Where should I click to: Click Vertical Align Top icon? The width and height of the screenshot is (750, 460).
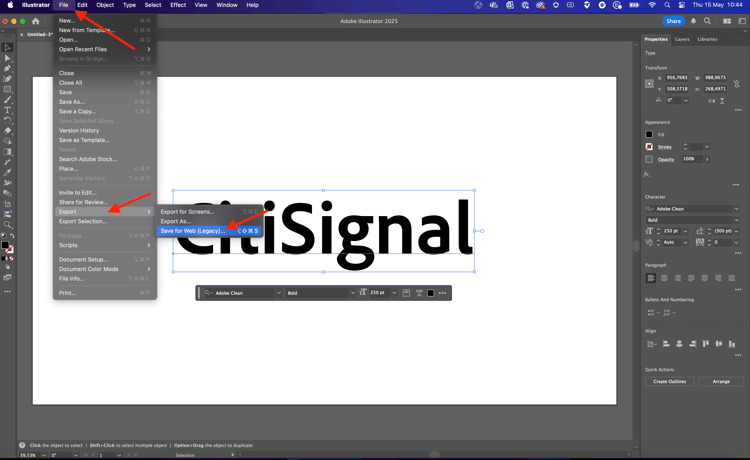706,344
